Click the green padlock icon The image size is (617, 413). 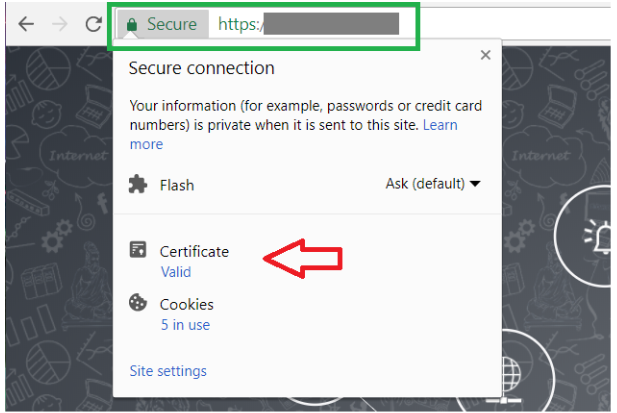132,25
